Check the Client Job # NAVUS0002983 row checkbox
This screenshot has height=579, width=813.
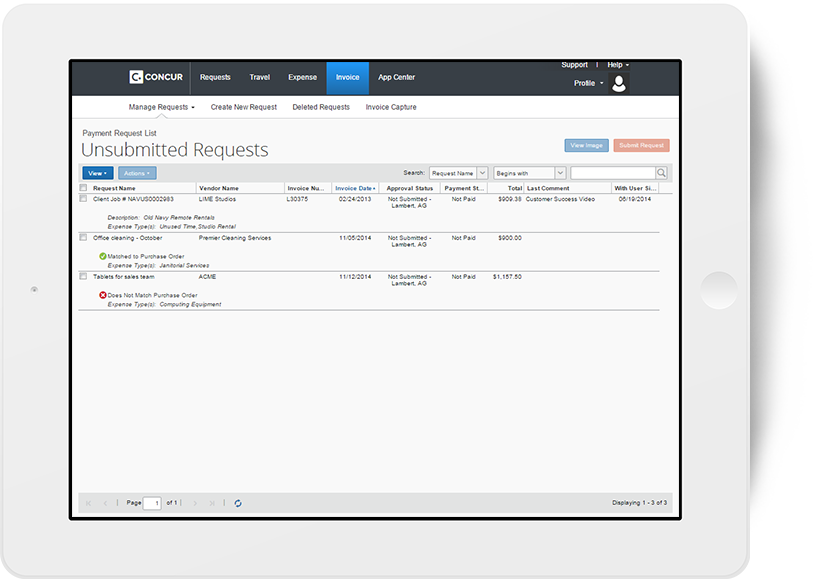pyautogui.click(x=83, y=199)
